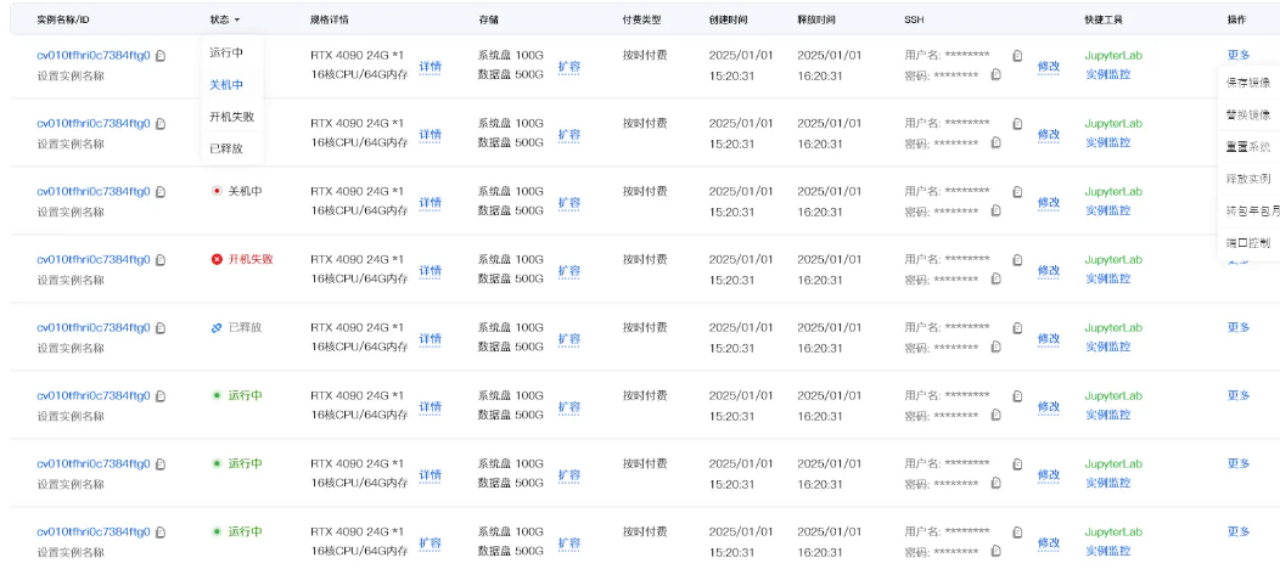The height and width of the screenshot is (569, 1280).
Task: Choose 运行中 in the status filter menu
Action: coord(226,53)
